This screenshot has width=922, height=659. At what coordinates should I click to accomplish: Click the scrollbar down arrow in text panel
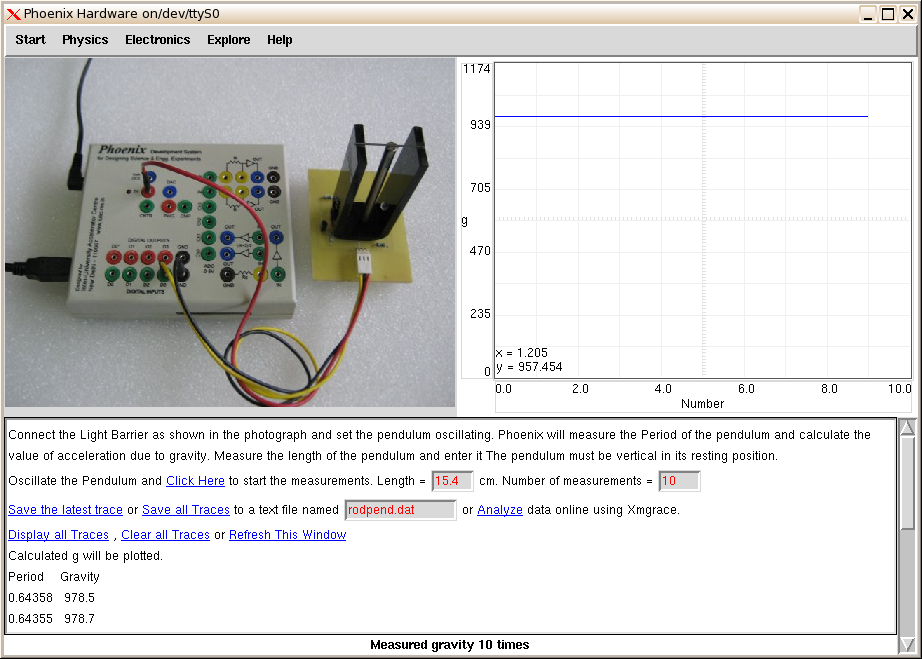coord(907,644)
